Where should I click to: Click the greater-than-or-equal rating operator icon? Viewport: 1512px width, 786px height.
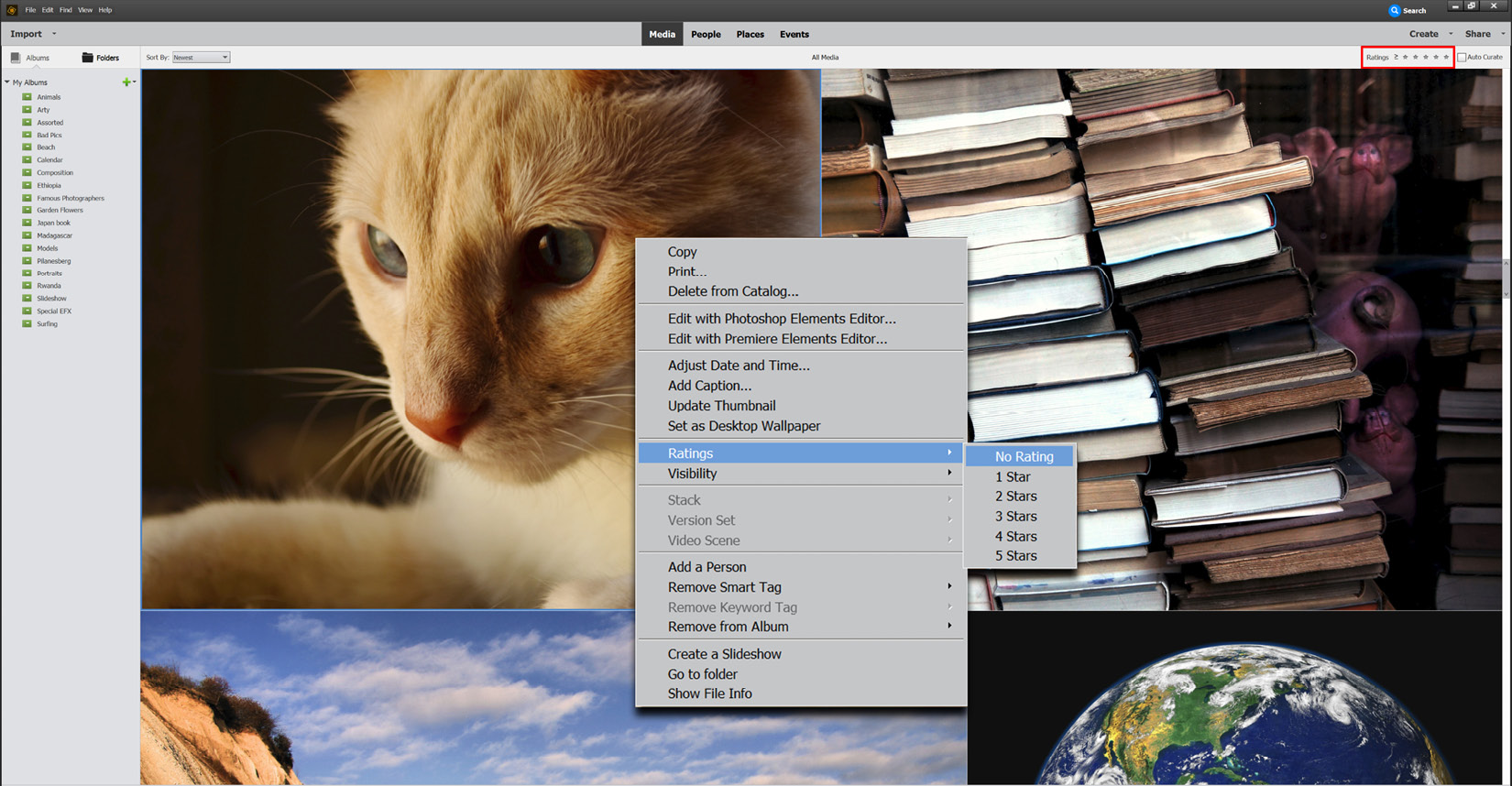click(x=1396, y=57)
